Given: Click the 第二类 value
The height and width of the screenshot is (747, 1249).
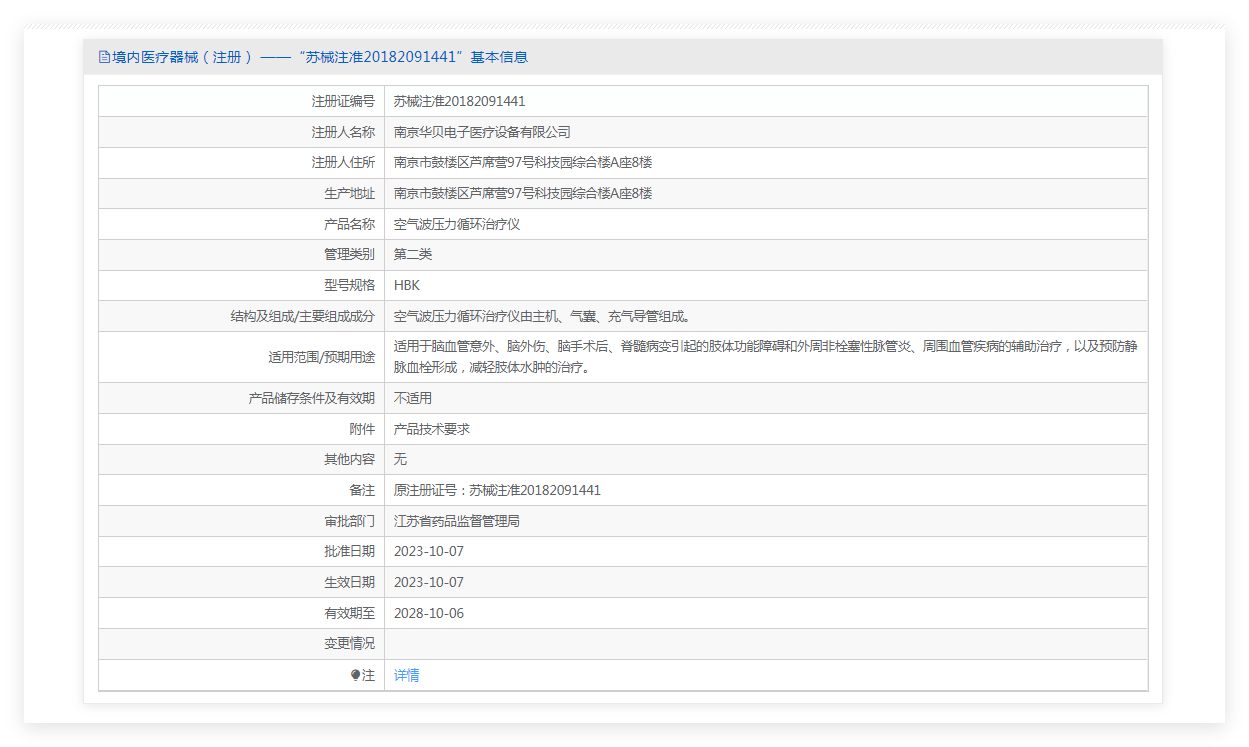Looking at the screenshot, I should [x=413, y=255].
